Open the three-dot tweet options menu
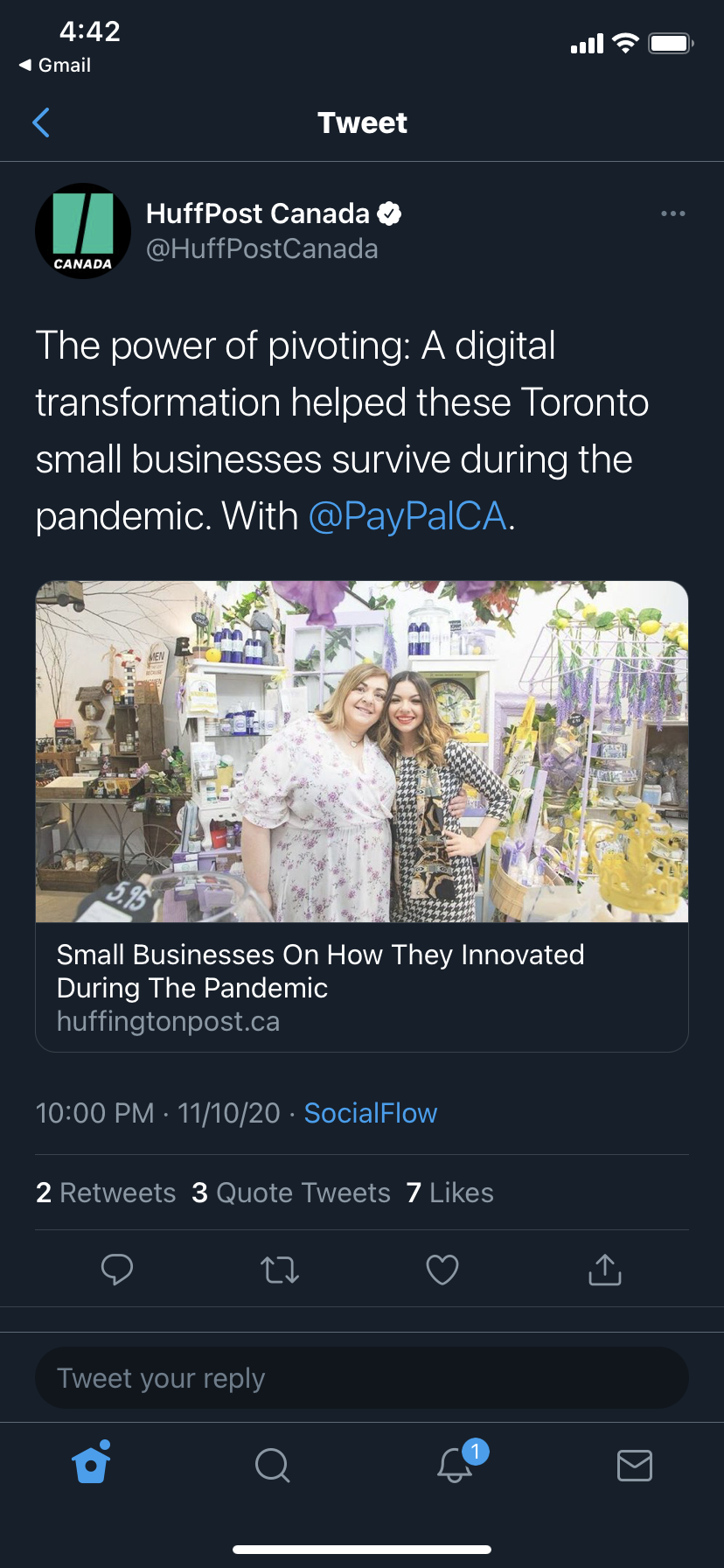This screenshot has height=1568, width=724. (672, 213)
